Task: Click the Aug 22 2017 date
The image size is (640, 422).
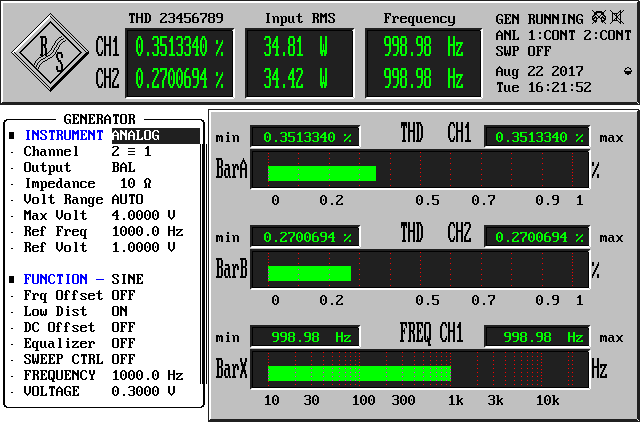Action: pyautogui.click(x=539, y=71)
